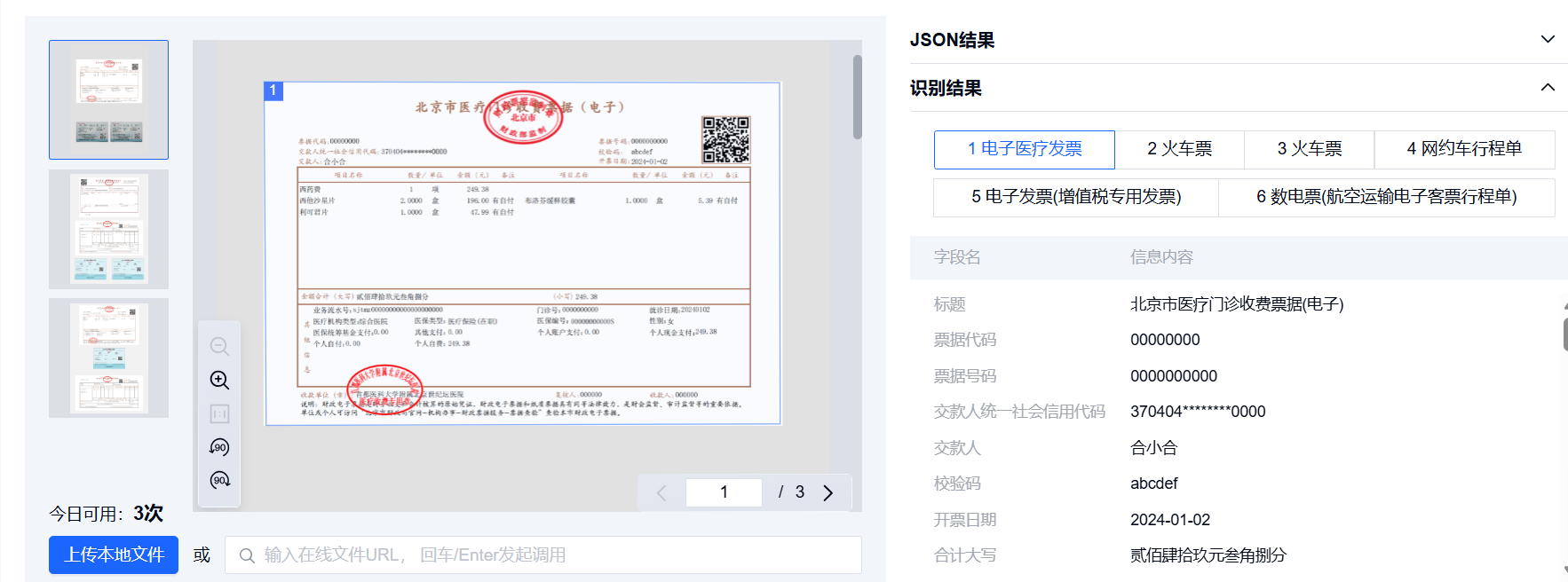The image size is (1568, 582).
Task: Select third page thumbnail
Action: pyautogui.click(x=108, y=358)
